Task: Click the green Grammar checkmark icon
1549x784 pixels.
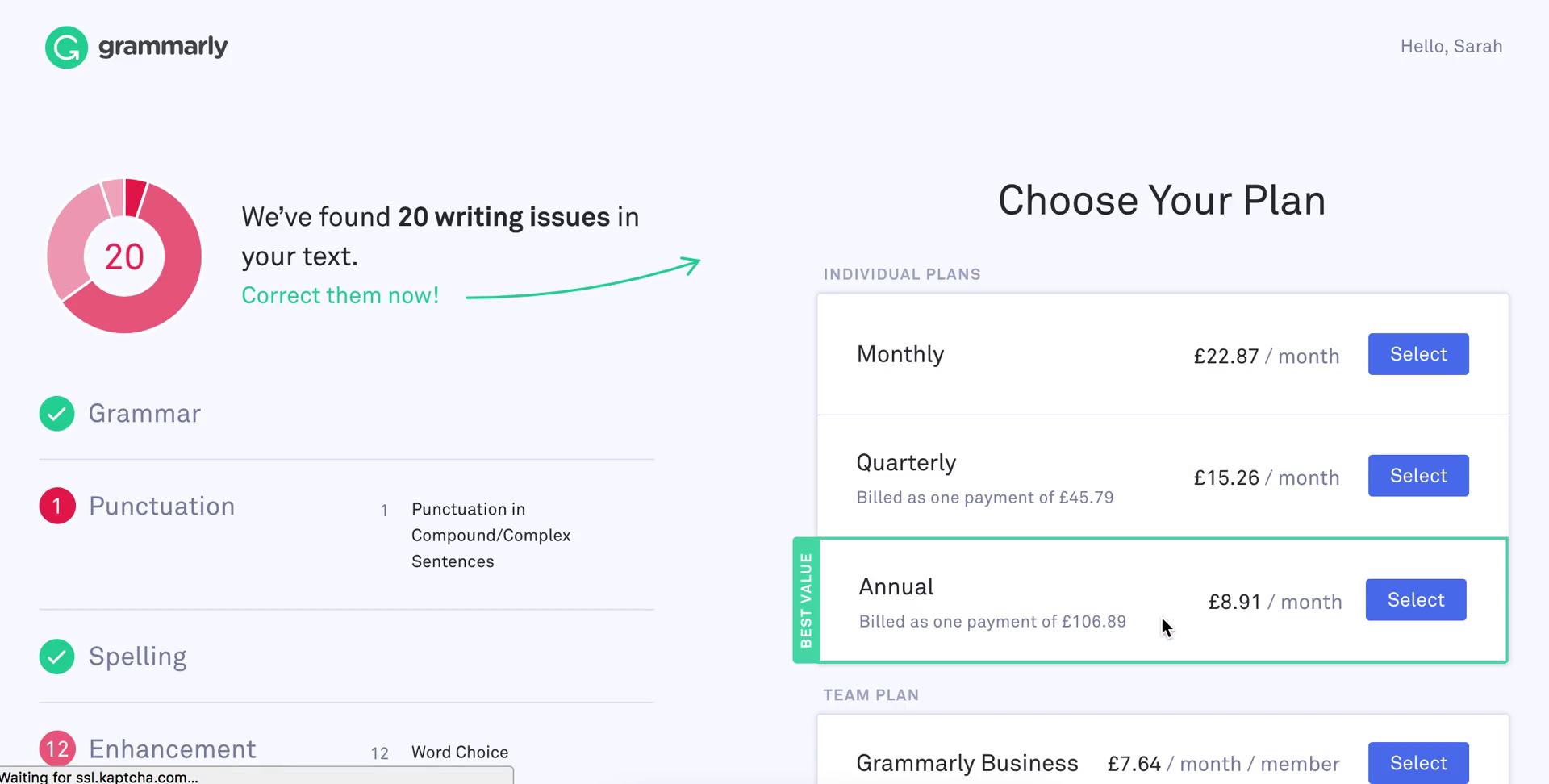Action: tap(56, 414)
